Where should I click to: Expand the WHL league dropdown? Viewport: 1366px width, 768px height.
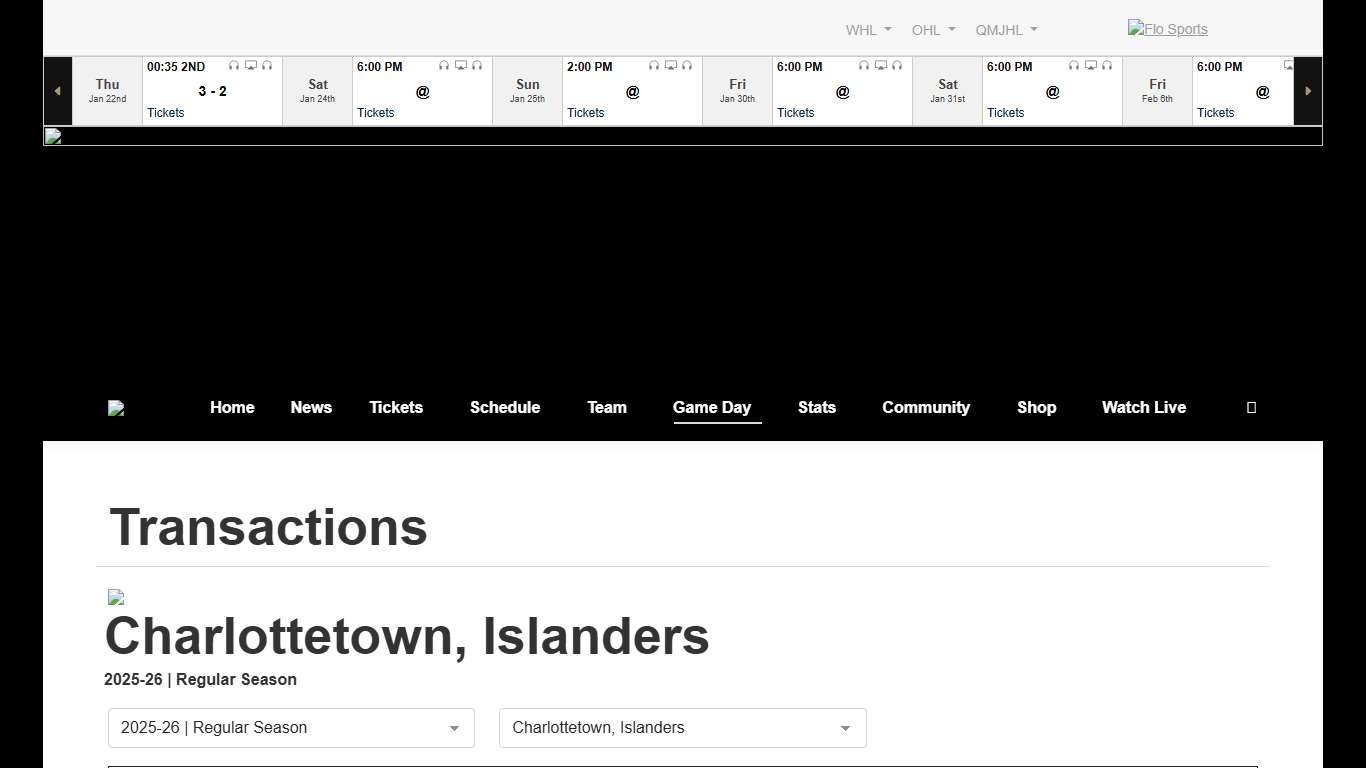click(x=866, y=29)
